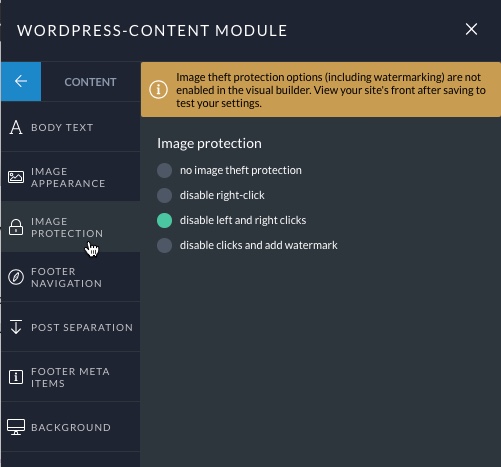Click the Footer Navigation compass icon

click(16, 277)
